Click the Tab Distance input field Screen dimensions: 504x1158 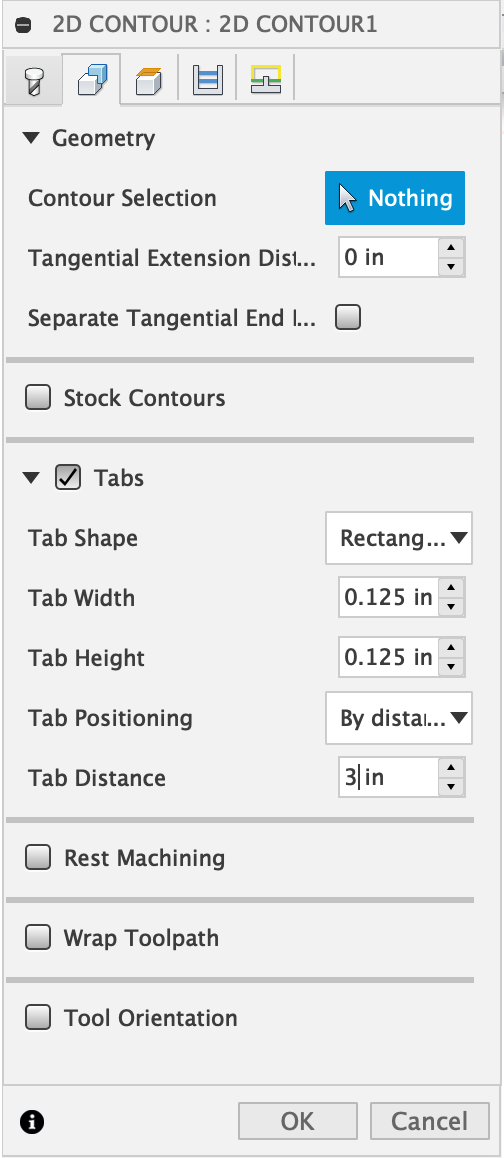(388, 778)
